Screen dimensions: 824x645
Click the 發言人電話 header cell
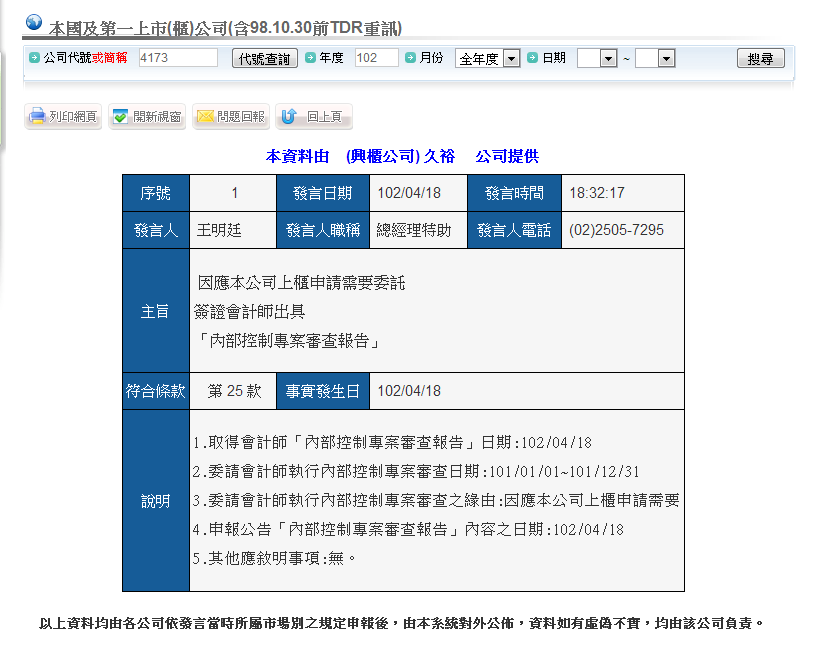click(x=514, y=230)
